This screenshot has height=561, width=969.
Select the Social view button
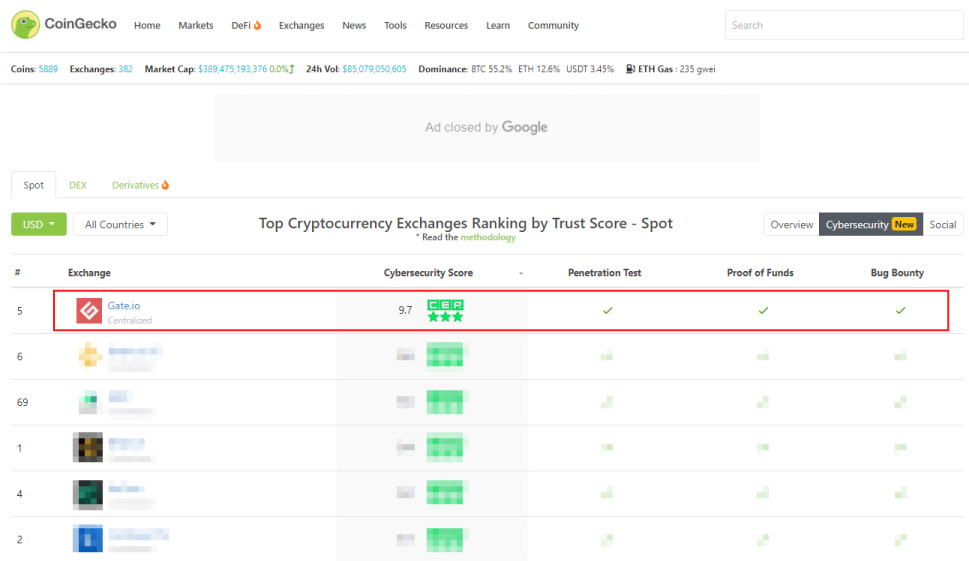[943, 224]
